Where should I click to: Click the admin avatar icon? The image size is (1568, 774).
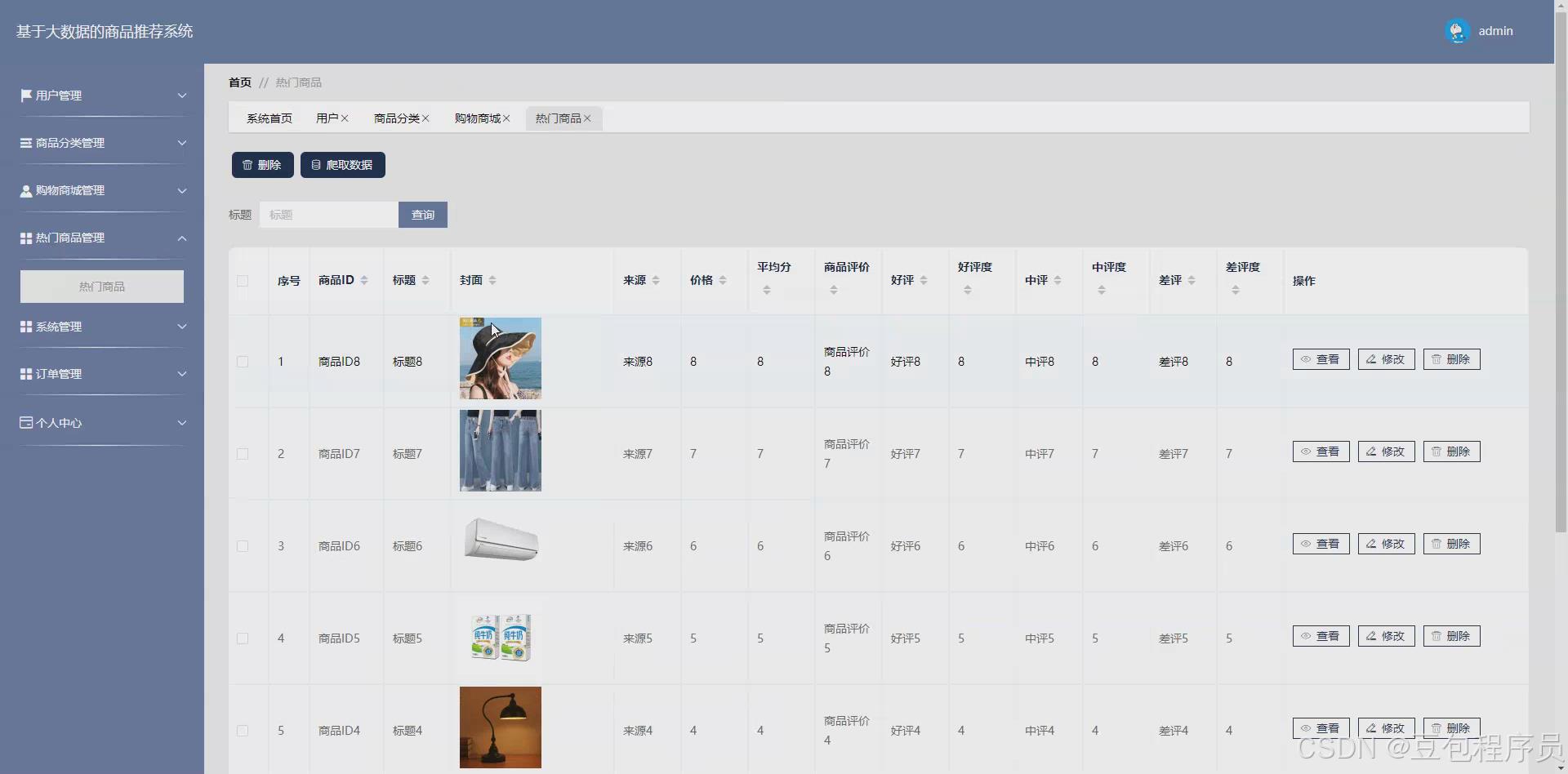1457,31
